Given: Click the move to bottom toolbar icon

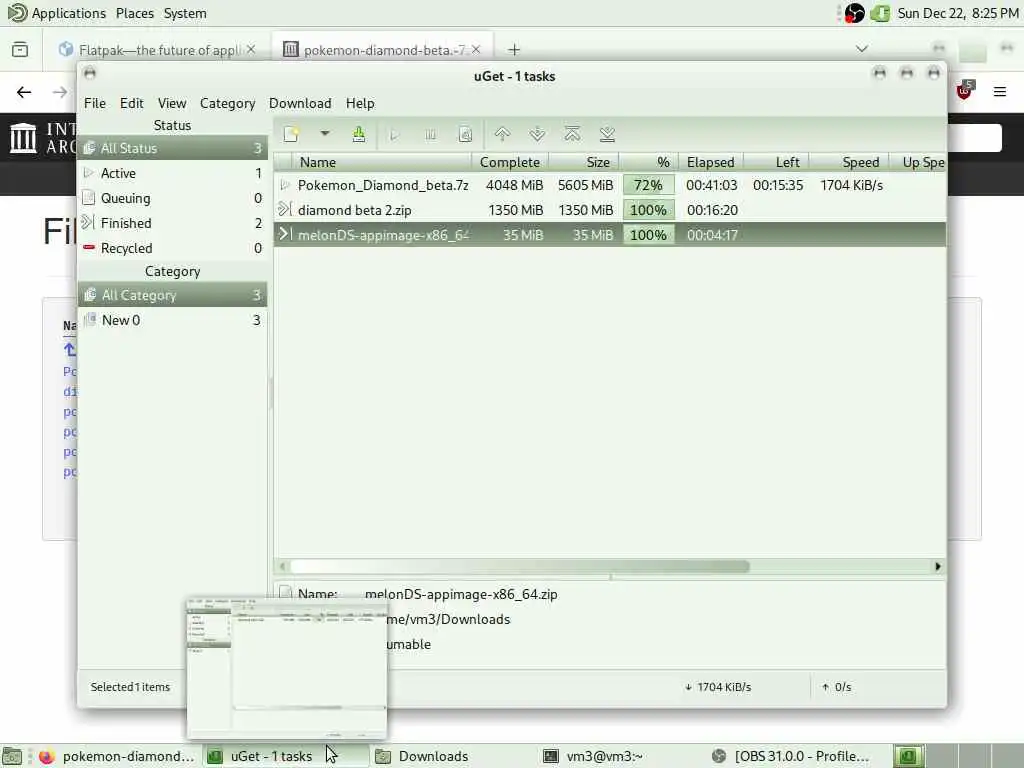Looking at the screenshot, I should (x=607, y=135).
